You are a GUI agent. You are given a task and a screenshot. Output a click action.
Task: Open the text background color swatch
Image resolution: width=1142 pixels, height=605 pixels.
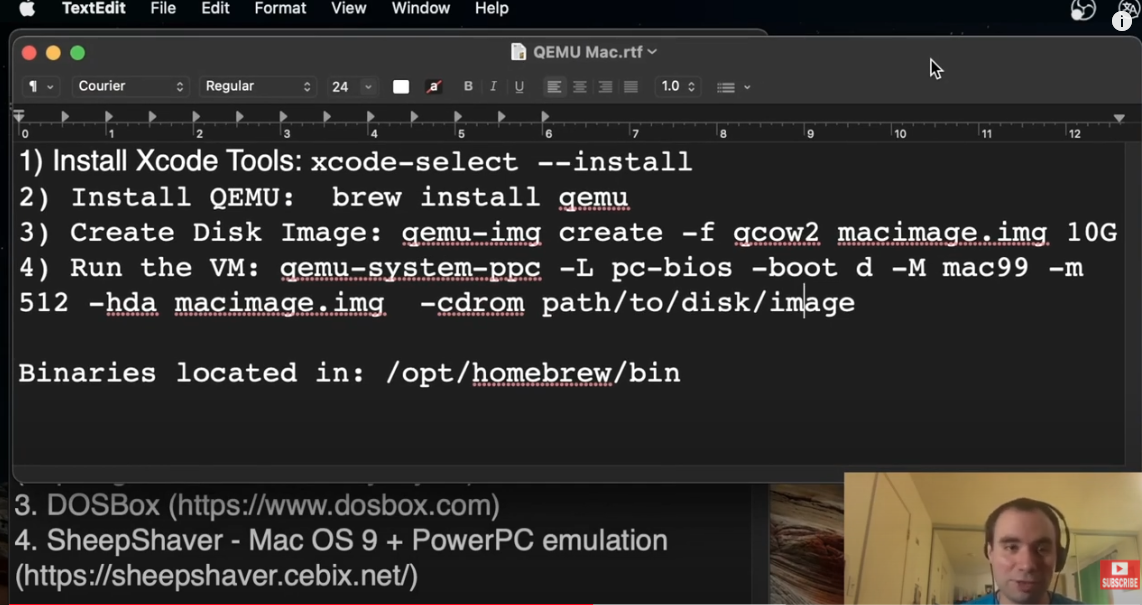[434, 87]
